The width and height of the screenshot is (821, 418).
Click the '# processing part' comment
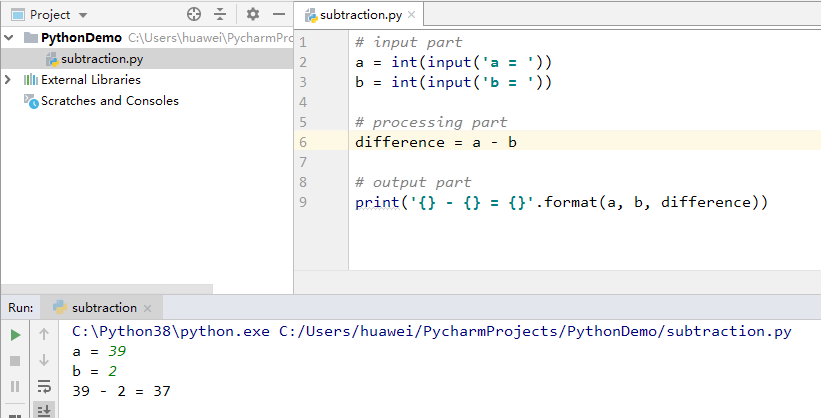[x=431, y=123]
